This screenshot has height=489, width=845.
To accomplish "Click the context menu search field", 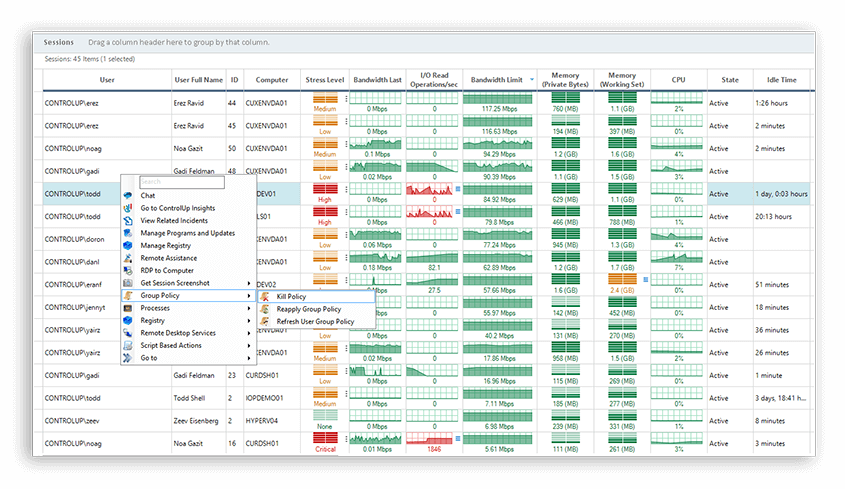I will point(182,182).
